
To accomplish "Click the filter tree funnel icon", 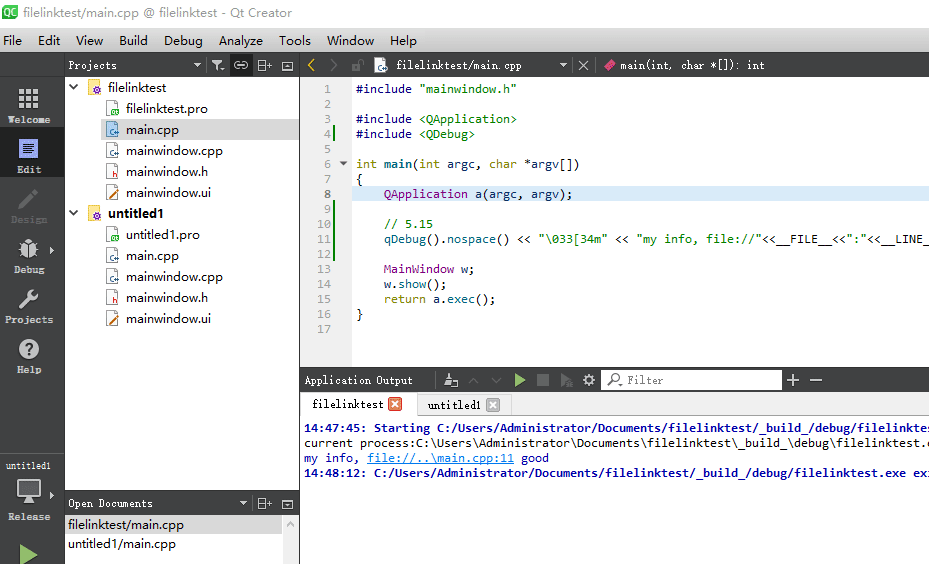I will [217, 65].
